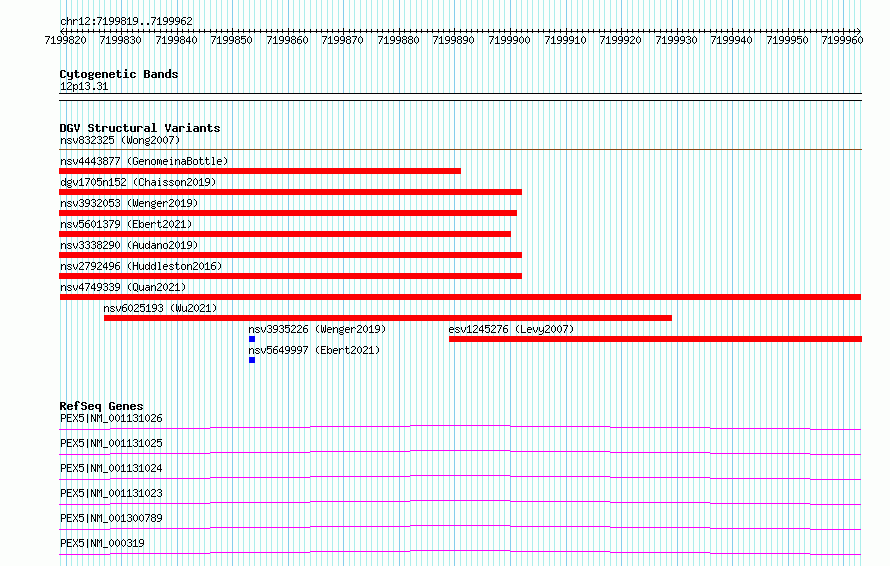Open the esv1245276 (Levy2007) variant label

pyautogui.click(x=511, y=329)
